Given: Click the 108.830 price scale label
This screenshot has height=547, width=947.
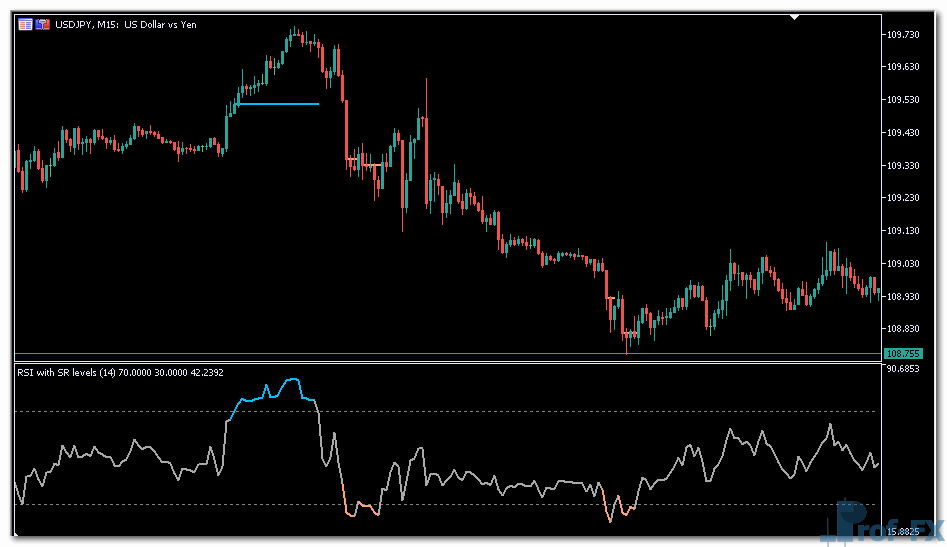Looking at the screenshot, I should [x=903, y=329].
